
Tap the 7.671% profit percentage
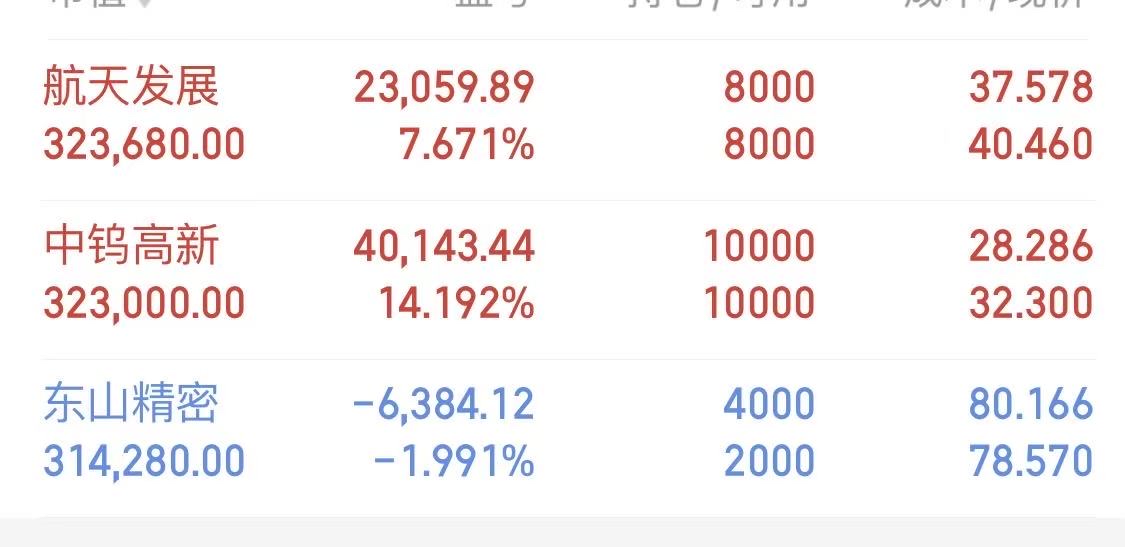coord(466,144)
